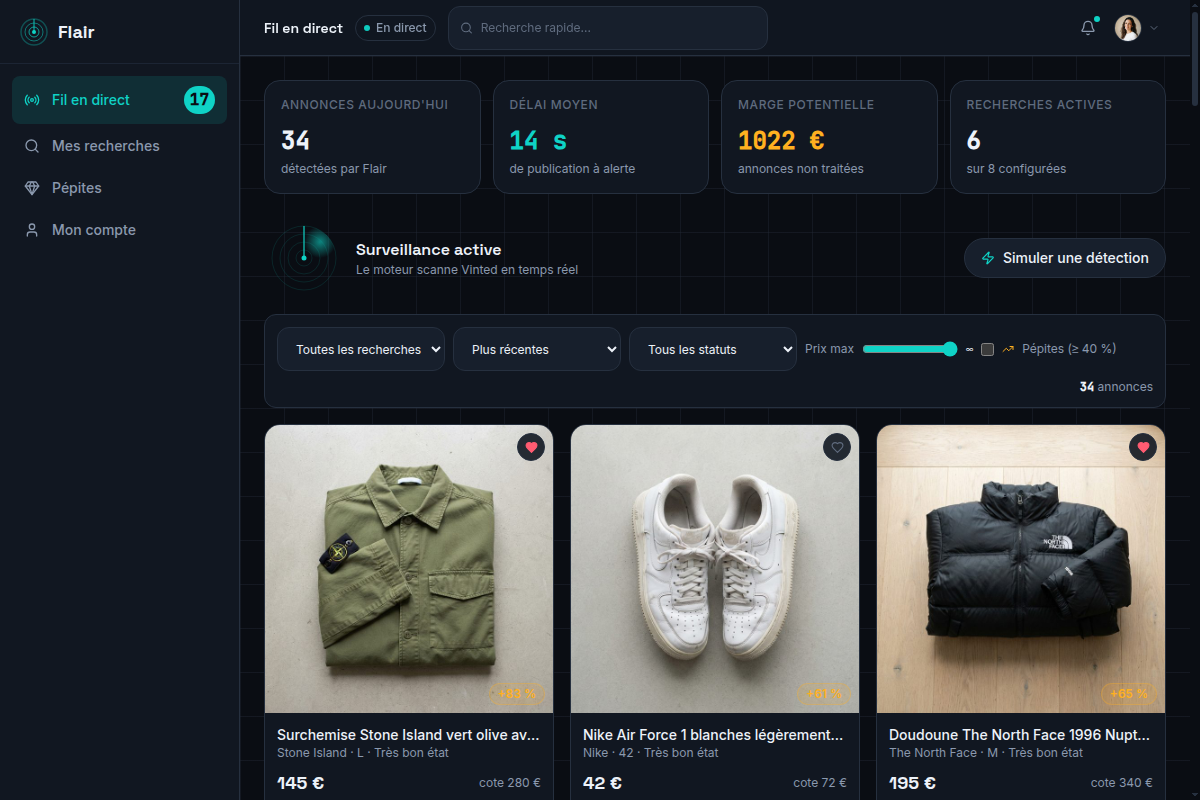Click the user avatar picture
Viewport: 1200px width, 800px height.
(1128, 28)
